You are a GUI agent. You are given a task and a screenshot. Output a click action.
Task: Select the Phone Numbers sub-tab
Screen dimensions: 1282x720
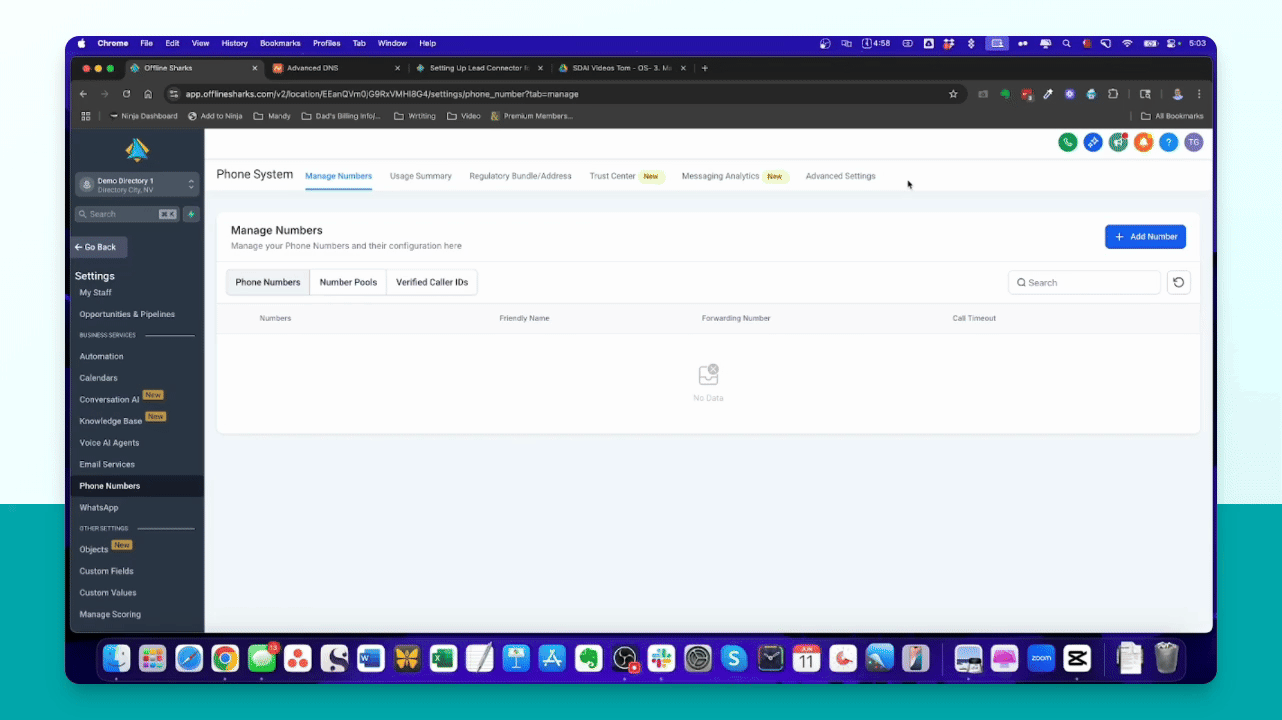267,282
